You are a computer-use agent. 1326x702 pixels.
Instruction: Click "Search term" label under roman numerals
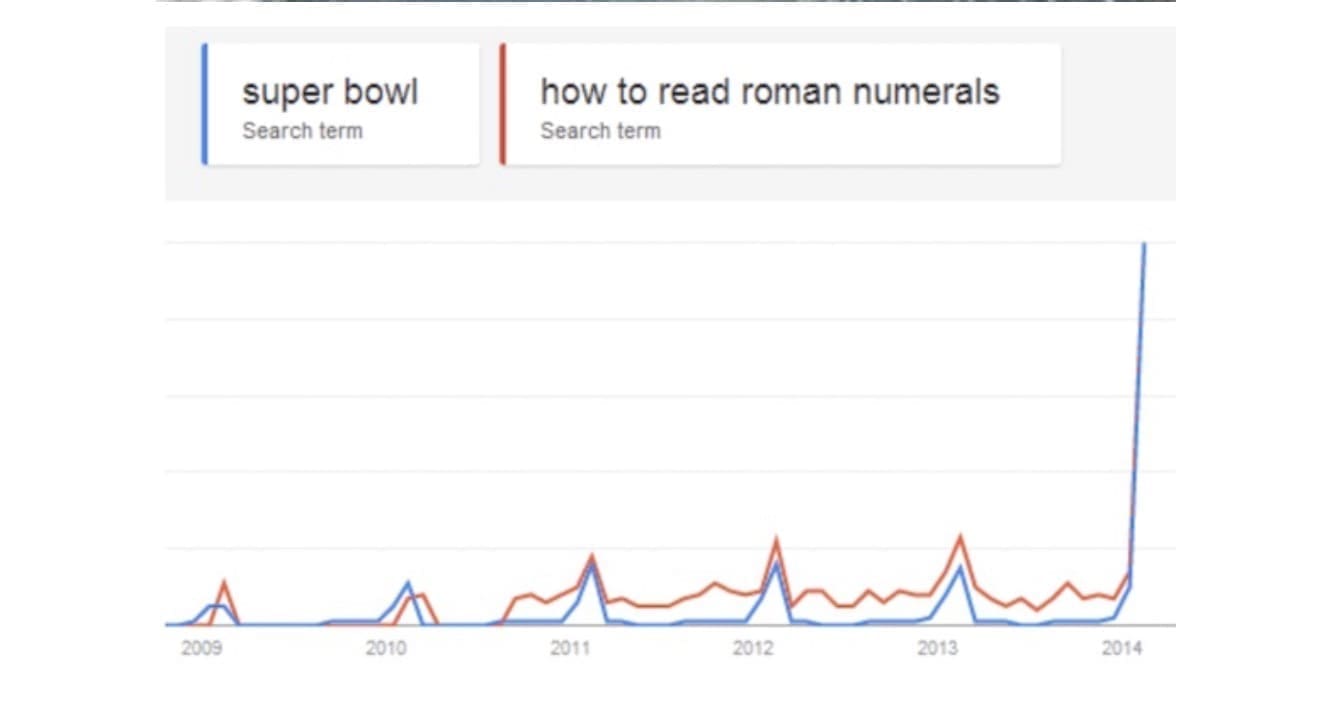click(x=600, y=131)
